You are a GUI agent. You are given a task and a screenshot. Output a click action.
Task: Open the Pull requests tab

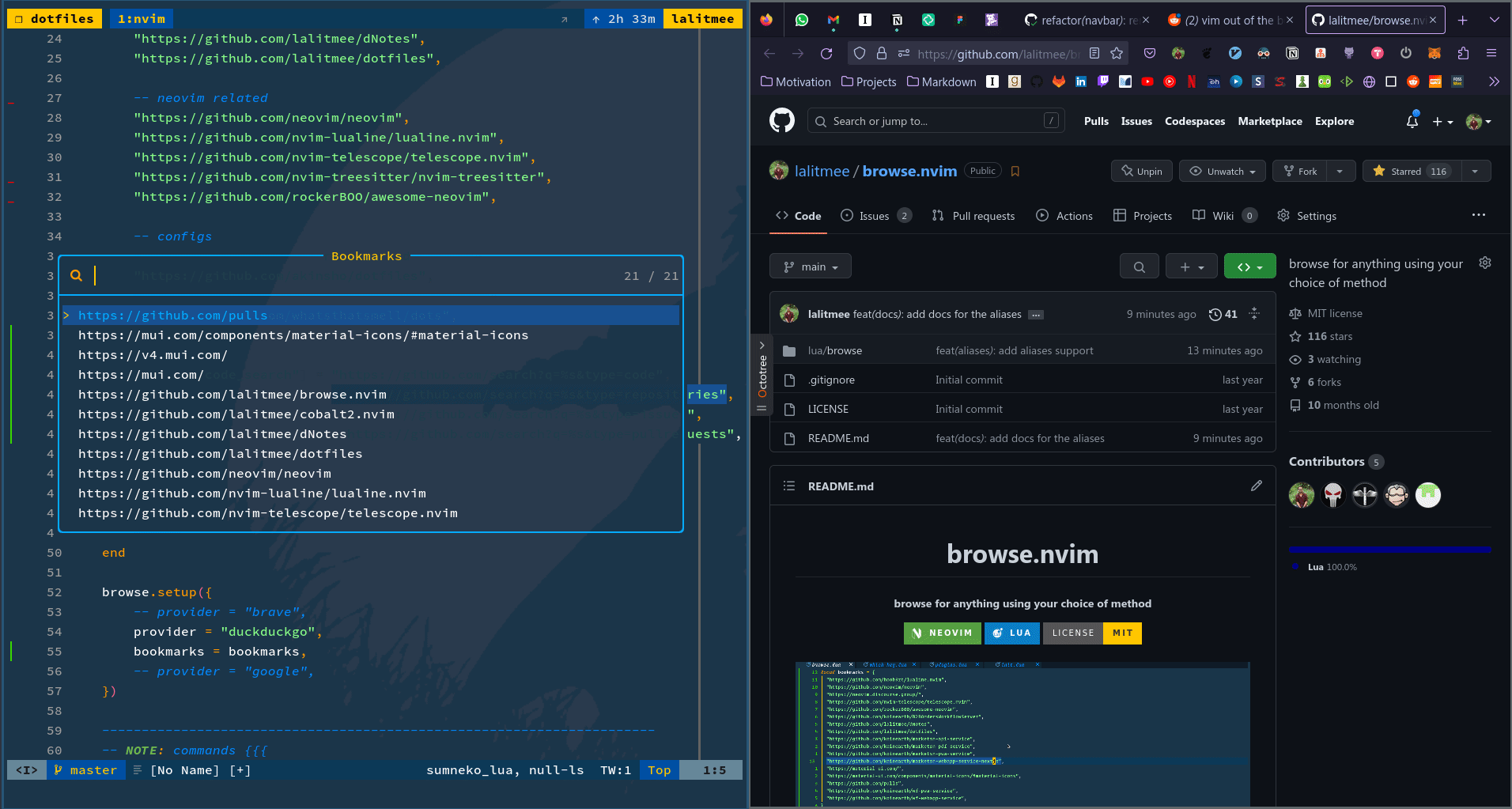coord(973,215)
